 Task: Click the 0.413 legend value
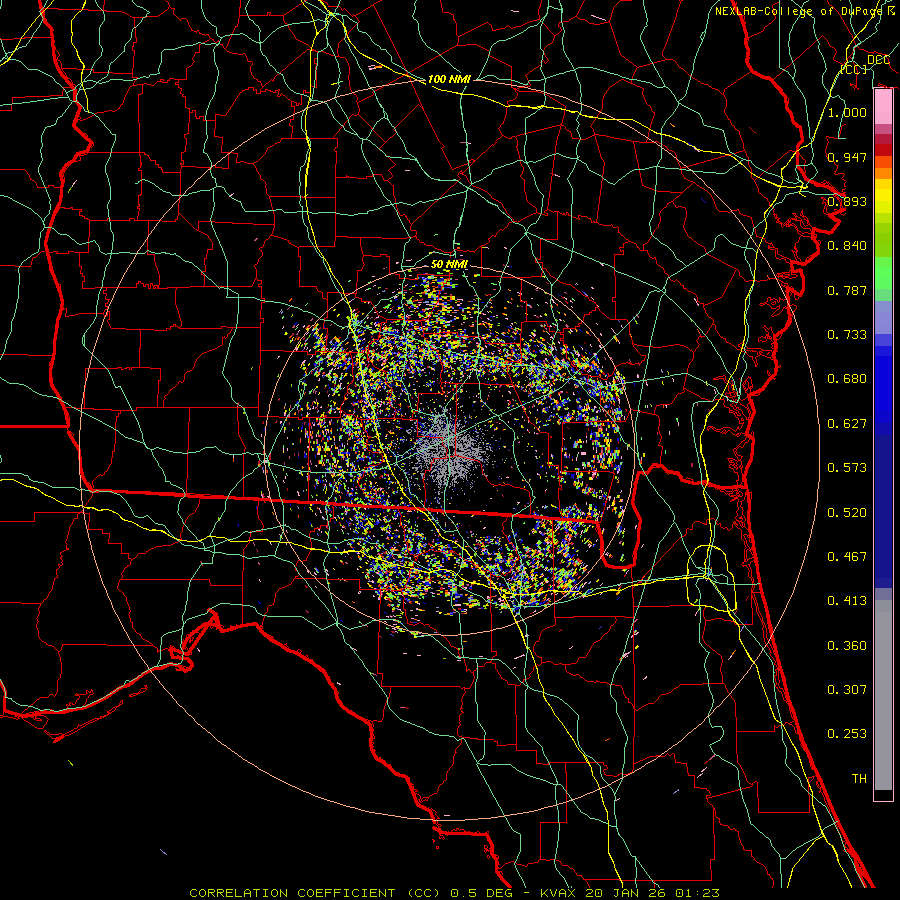pos(847,601)
